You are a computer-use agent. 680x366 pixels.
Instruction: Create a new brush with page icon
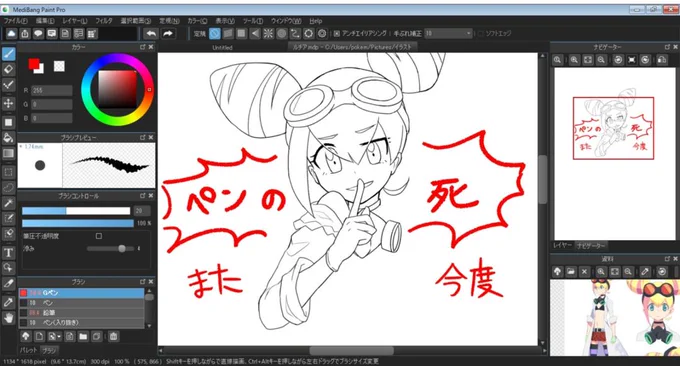point(39,336)
